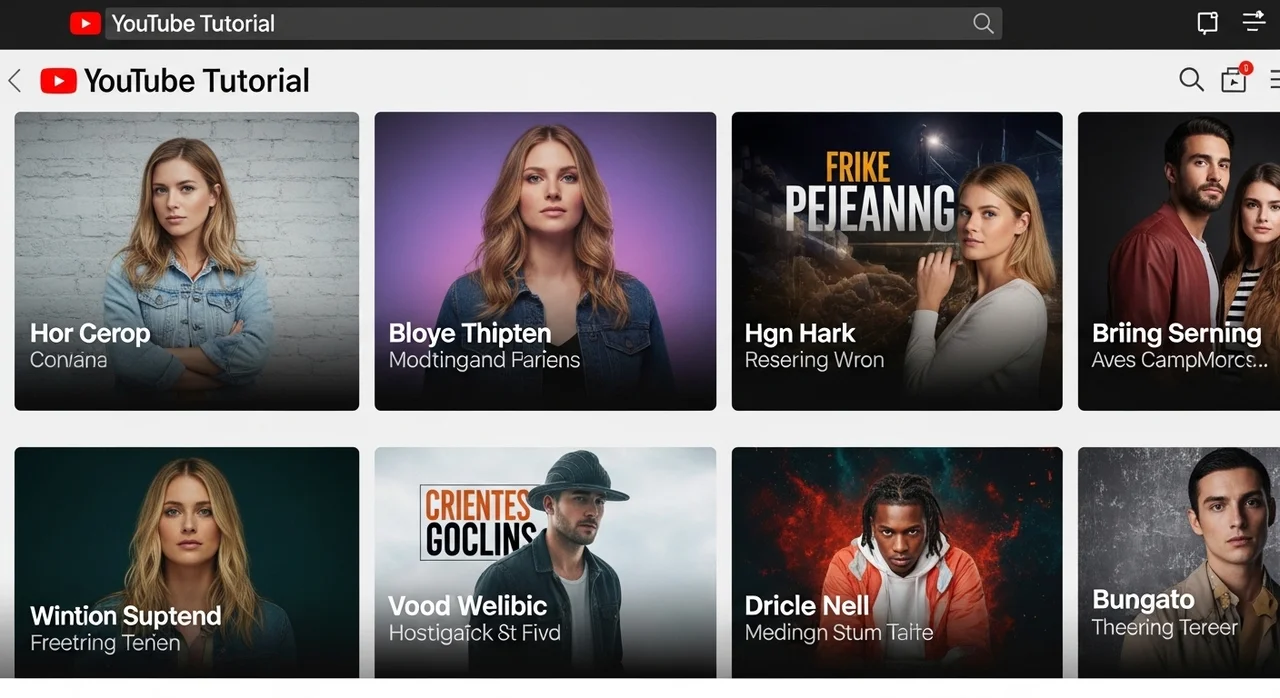Click the YouTube logo beside the page title

tap(58, 81)
